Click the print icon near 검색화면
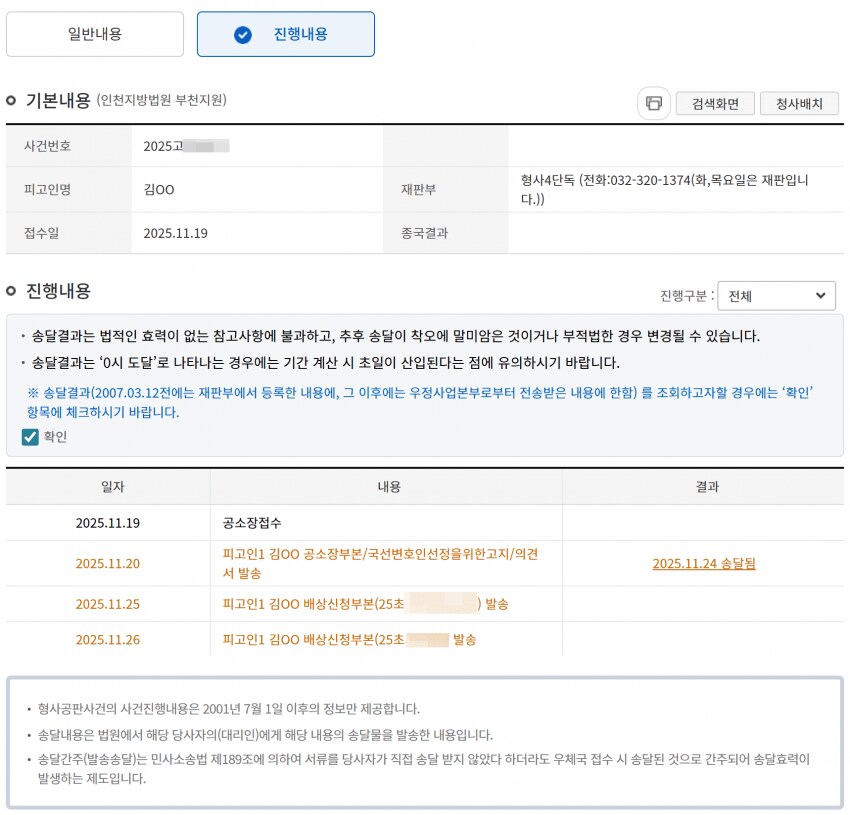The height and width of the screenshot is (815, 850). (x=654, y=103)
